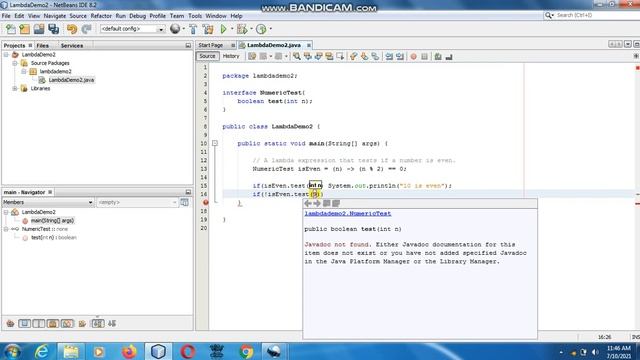Click the Shift Line Left icon

(389, 56)
